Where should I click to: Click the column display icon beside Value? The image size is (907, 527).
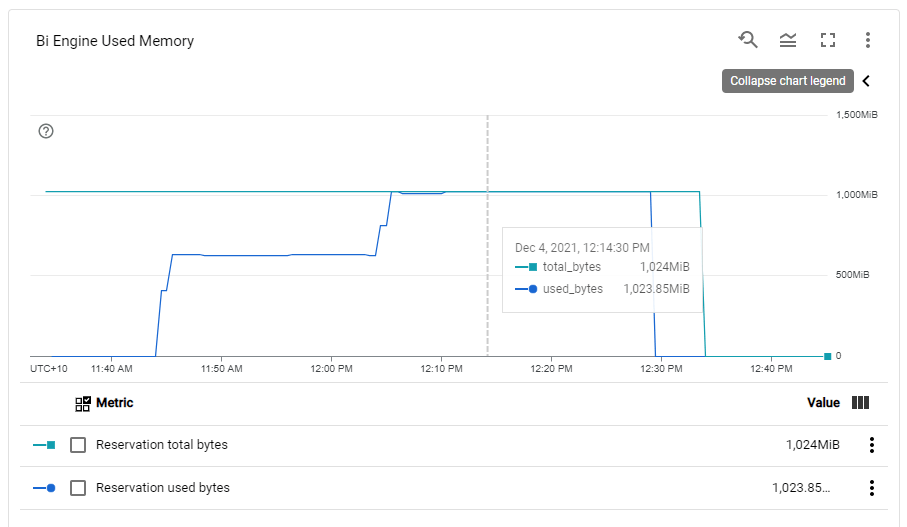click(860, 403)
